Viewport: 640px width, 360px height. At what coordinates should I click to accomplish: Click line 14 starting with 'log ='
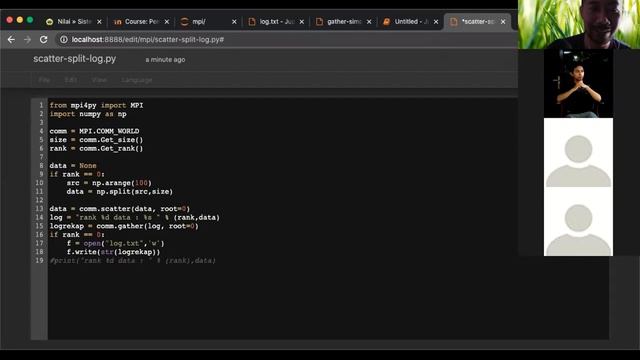(135, 218)
